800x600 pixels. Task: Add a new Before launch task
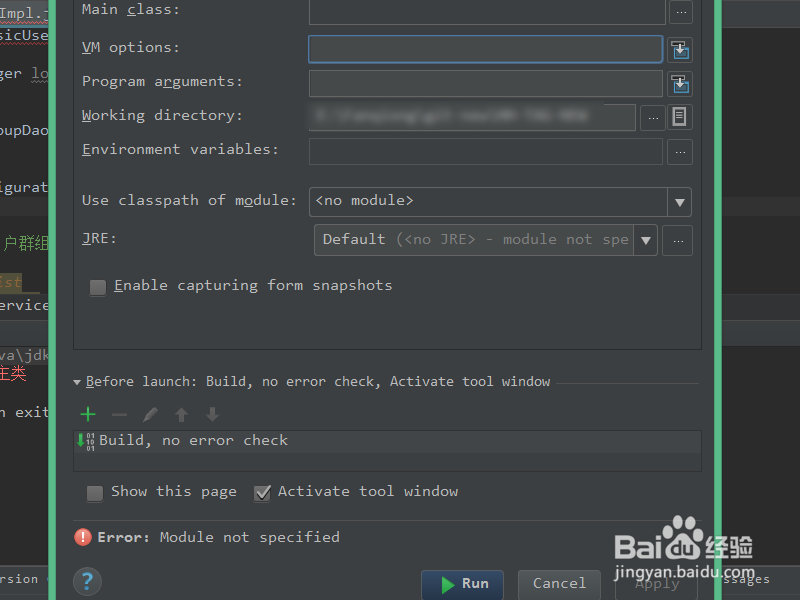pos(87,413)
